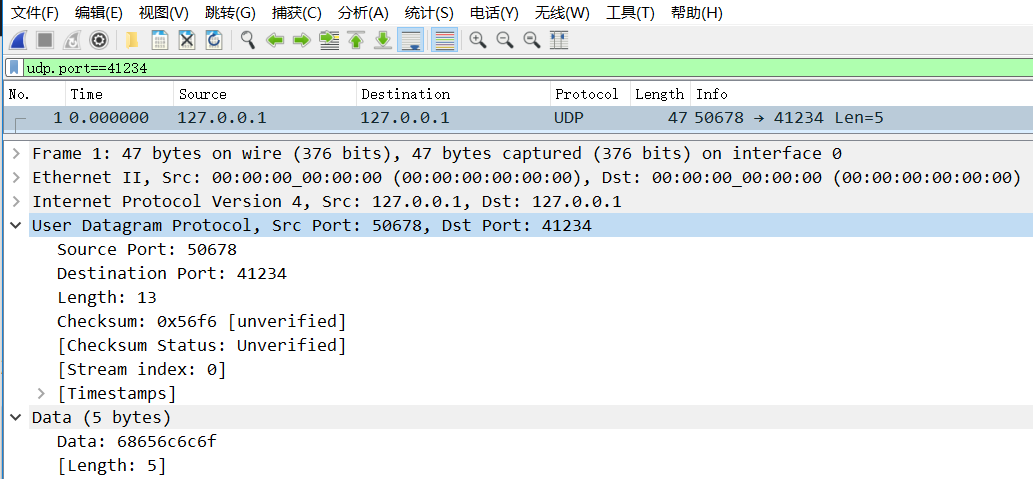This screenshot has height=479, width=1033.
Task: Click the start capture shark fin icon
Action: [x=18, y=40]
